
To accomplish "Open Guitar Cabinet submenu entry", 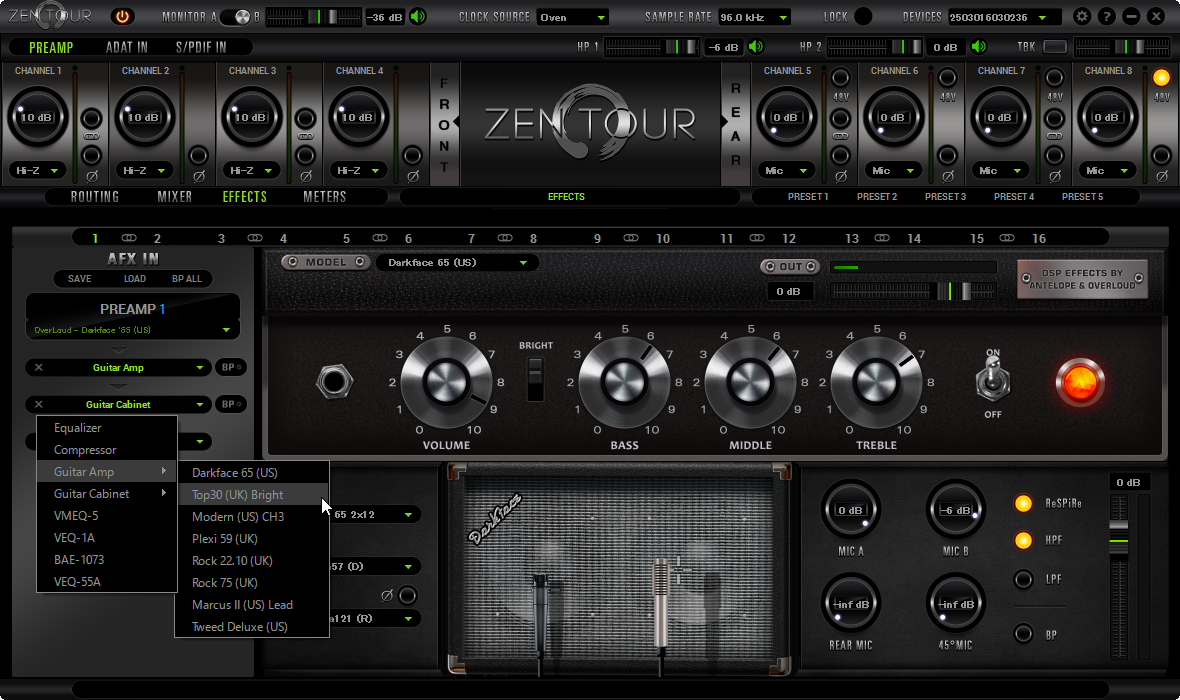I will pyautogui.click(x=107, y=494).
